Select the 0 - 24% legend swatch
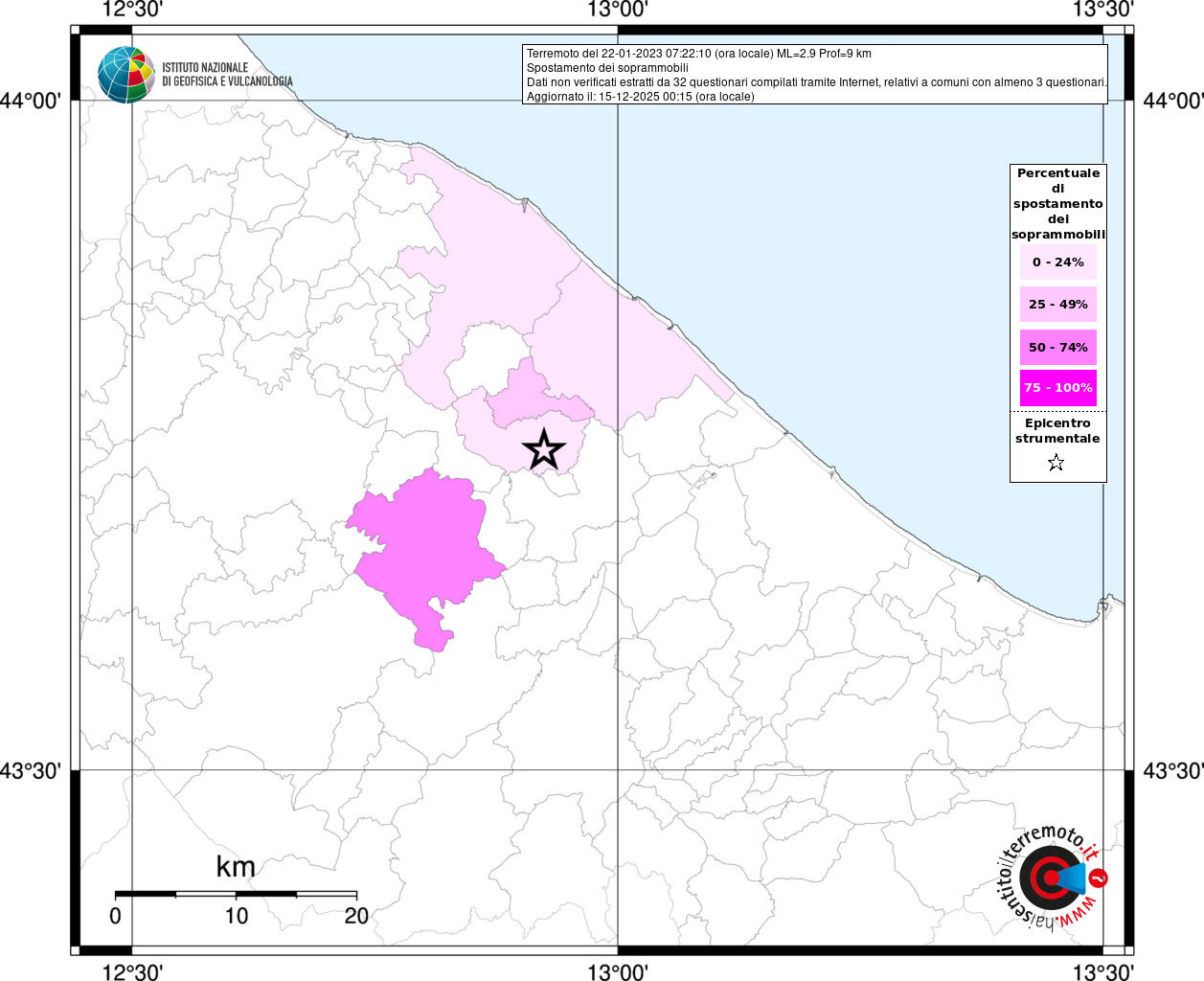Viewport: 1204px width, 981px height. tap(1057, 262)
